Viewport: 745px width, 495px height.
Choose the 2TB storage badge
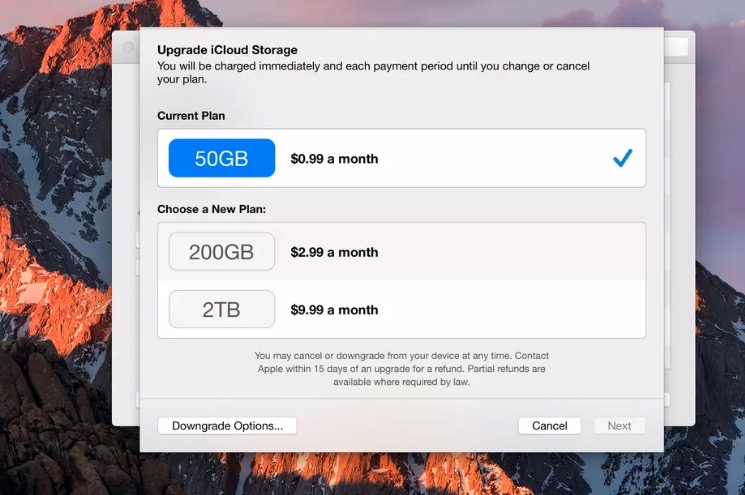[x=221, y=309]
